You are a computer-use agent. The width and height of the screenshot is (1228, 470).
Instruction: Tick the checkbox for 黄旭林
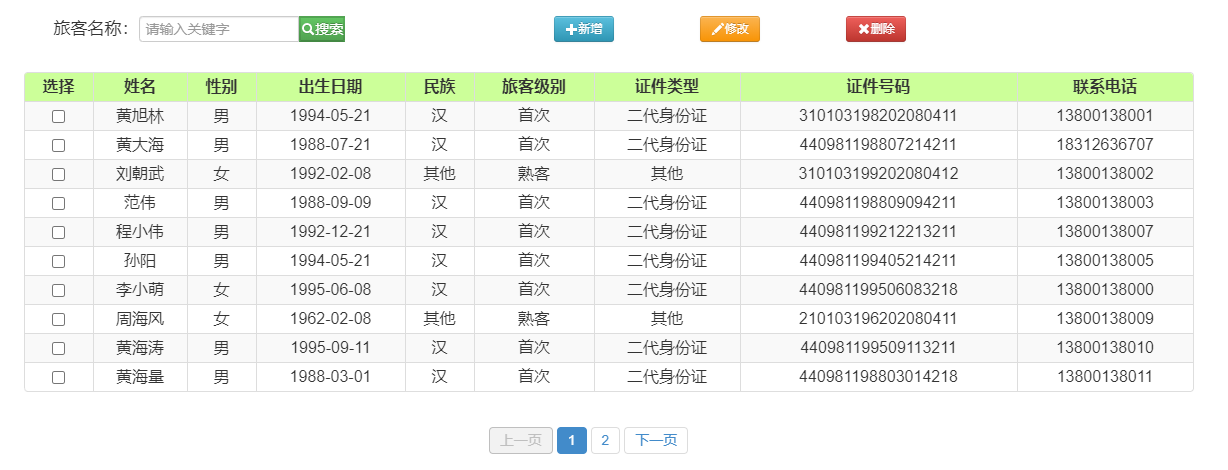click(59, 116)
